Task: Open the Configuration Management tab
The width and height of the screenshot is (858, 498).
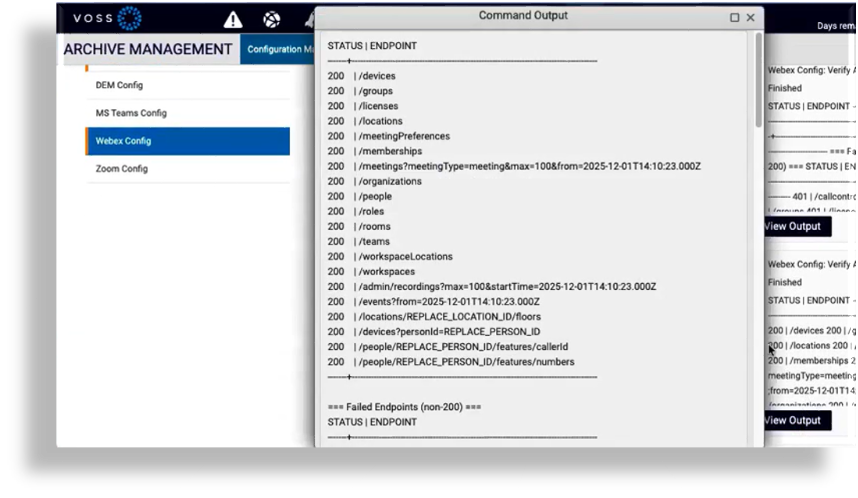Action: [277, 49]
